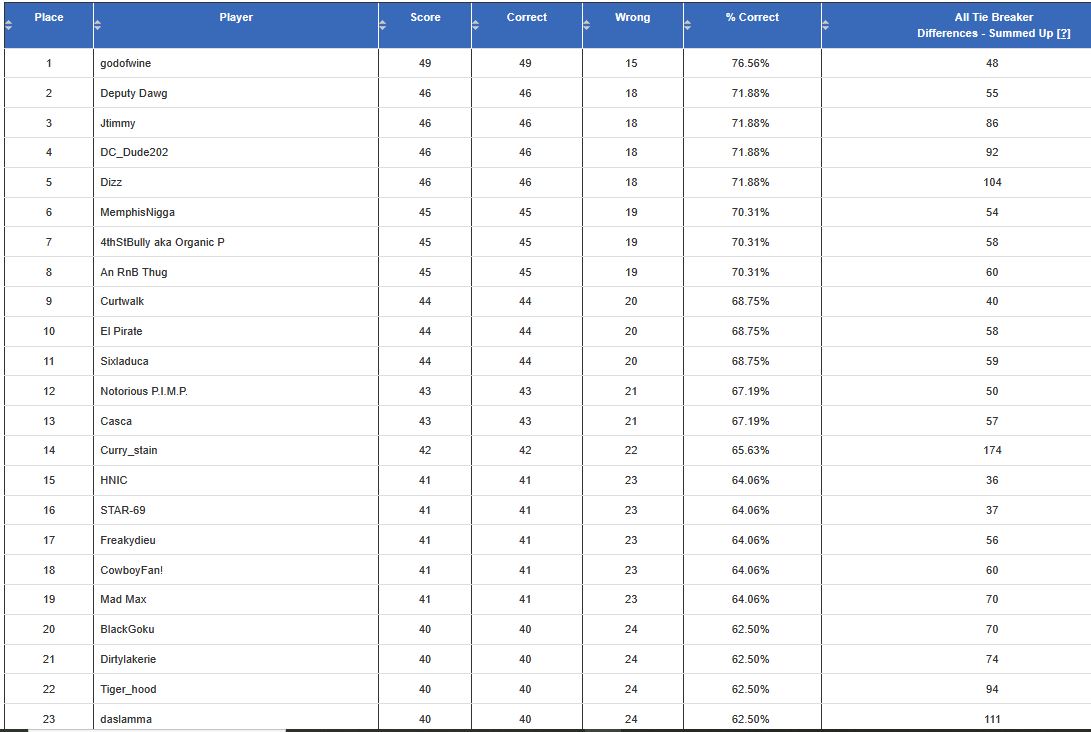
Task: Click the STAR-69 player name
Action: 122,510
